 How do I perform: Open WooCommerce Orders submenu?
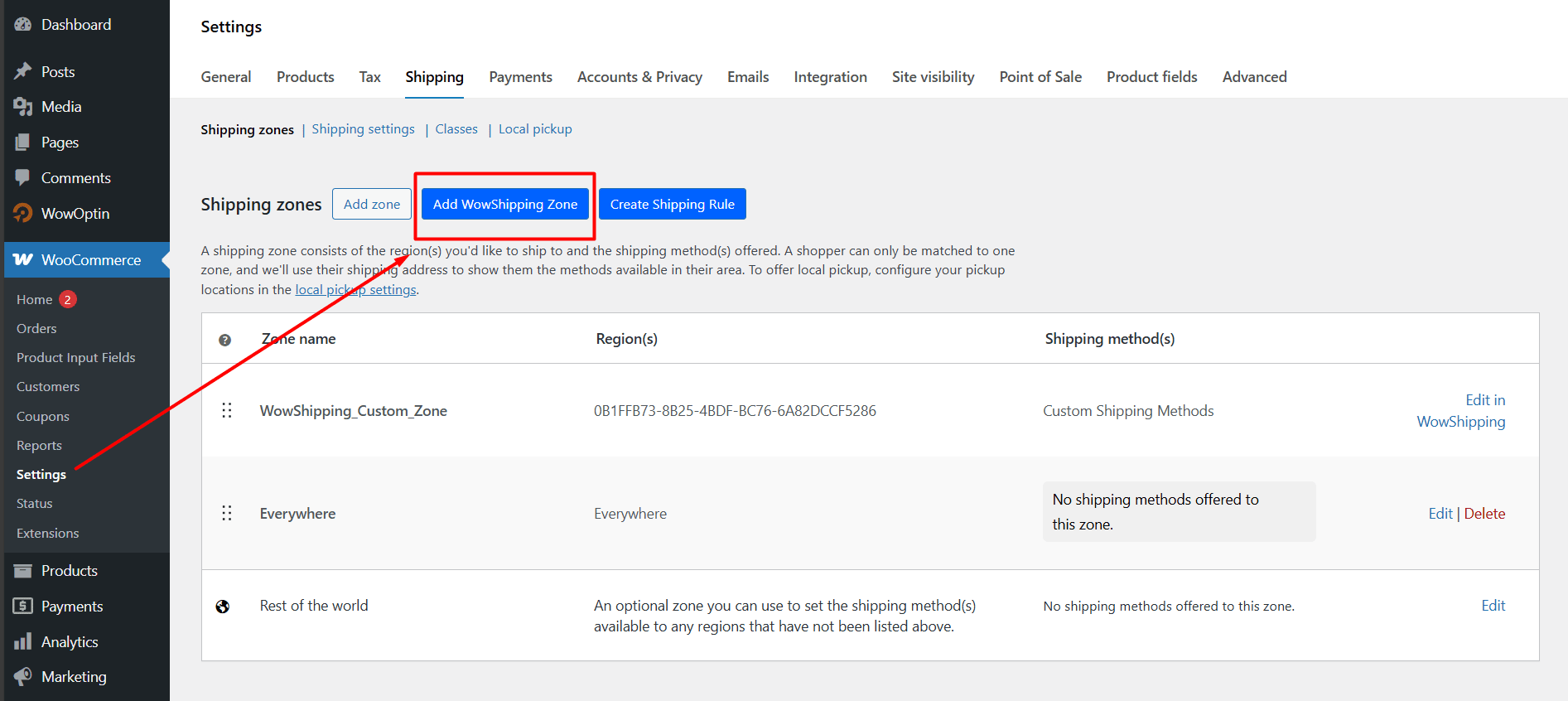click(36, 329)
